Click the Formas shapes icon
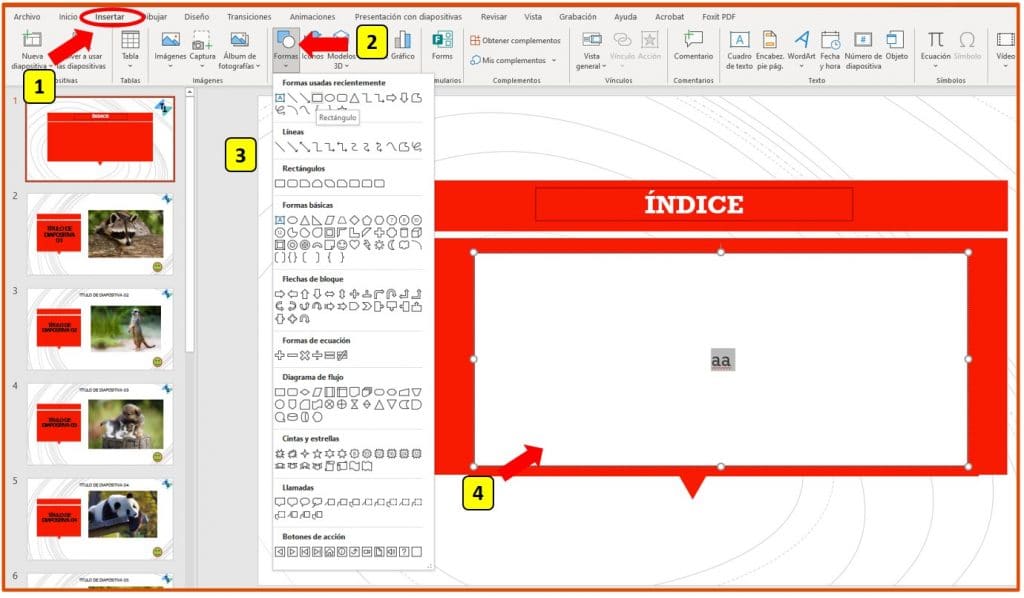 285,39
